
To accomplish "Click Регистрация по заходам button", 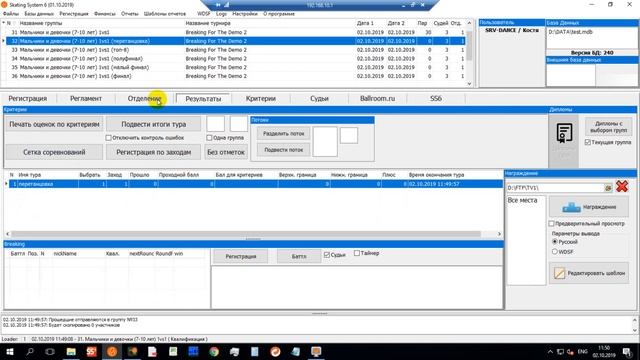I will pyautogui.click(x=153, y=152).
